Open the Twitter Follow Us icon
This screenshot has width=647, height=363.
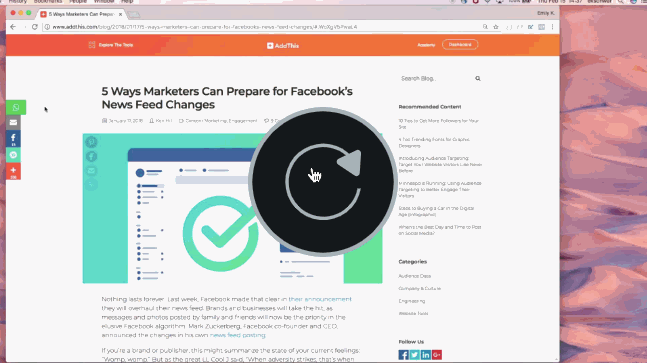[x=415, y=355]
